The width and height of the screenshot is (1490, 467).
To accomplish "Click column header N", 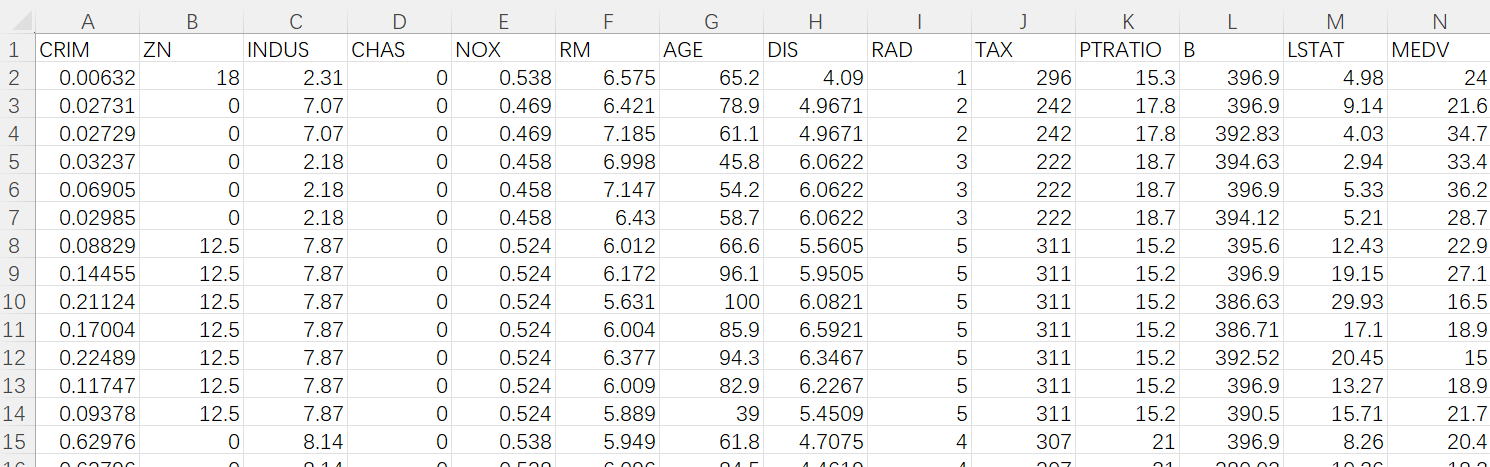I will coord(1439,21).
